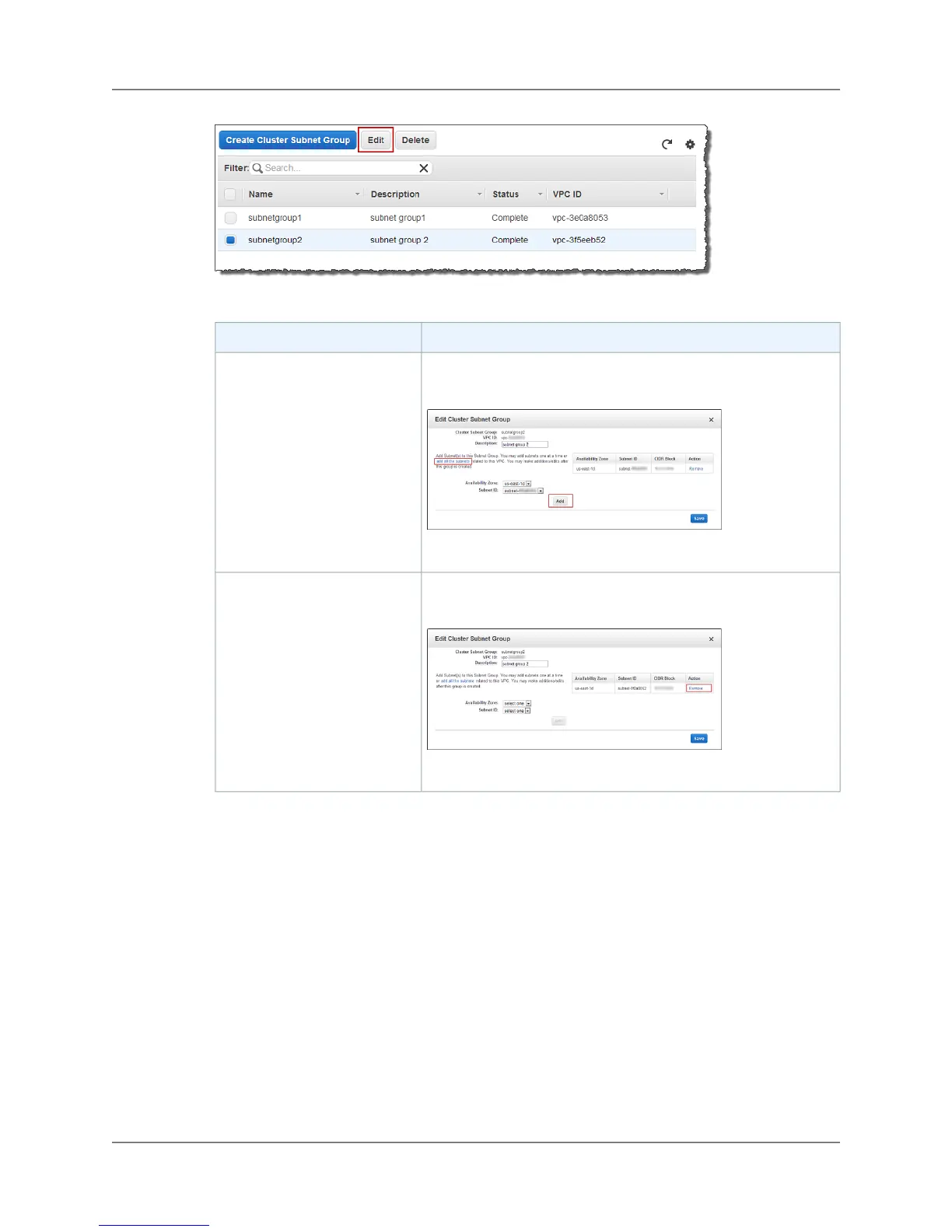Click the highlighted 'add all the subnets' link
Image resolution: width=952 pixels, height=1232 pixels.
453,461
